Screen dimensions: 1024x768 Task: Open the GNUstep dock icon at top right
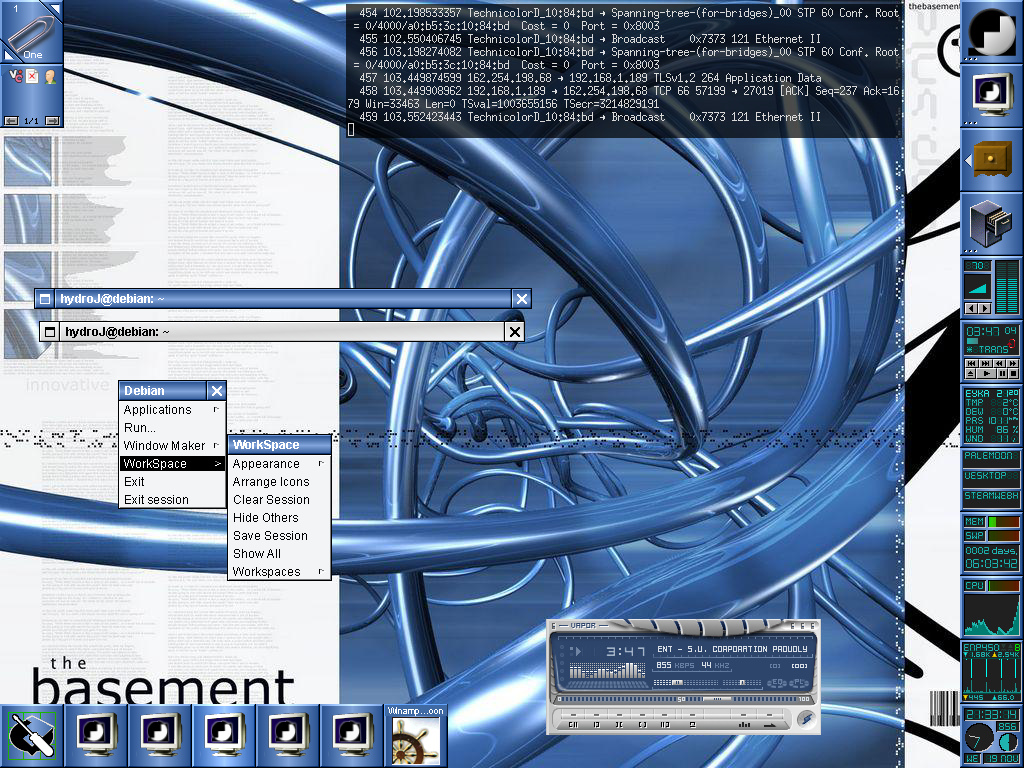pyautogui.click(x=991, y=32)
